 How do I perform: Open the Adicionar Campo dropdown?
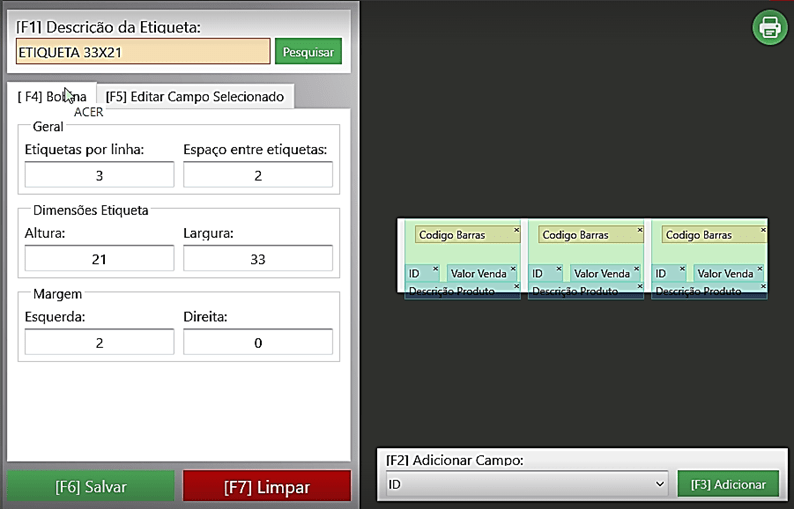526,484
